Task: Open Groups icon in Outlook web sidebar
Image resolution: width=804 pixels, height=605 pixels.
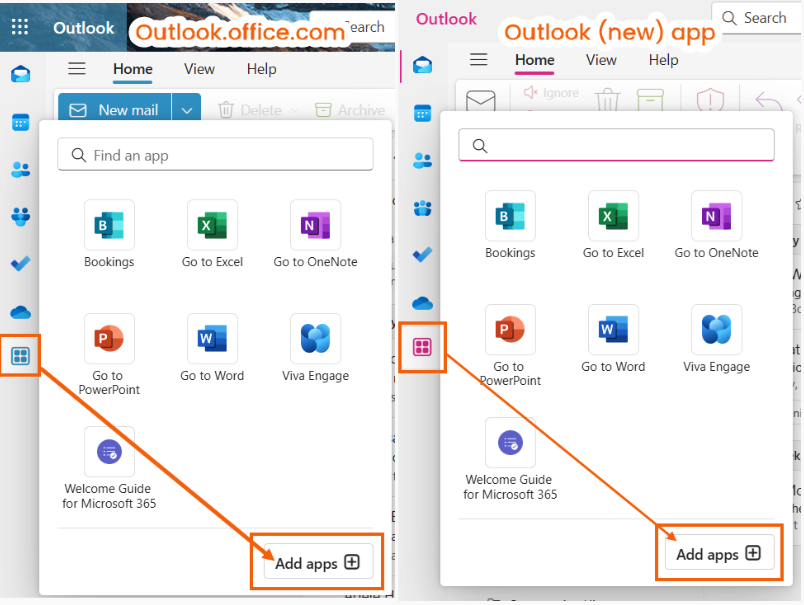Action: (x=21, y=216)
